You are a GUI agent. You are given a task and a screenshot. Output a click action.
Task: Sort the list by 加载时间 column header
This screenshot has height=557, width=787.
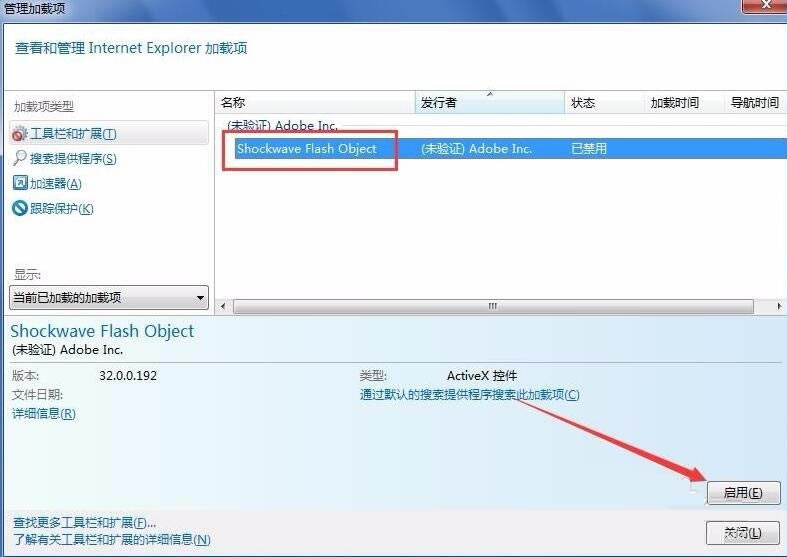[684, 102]
